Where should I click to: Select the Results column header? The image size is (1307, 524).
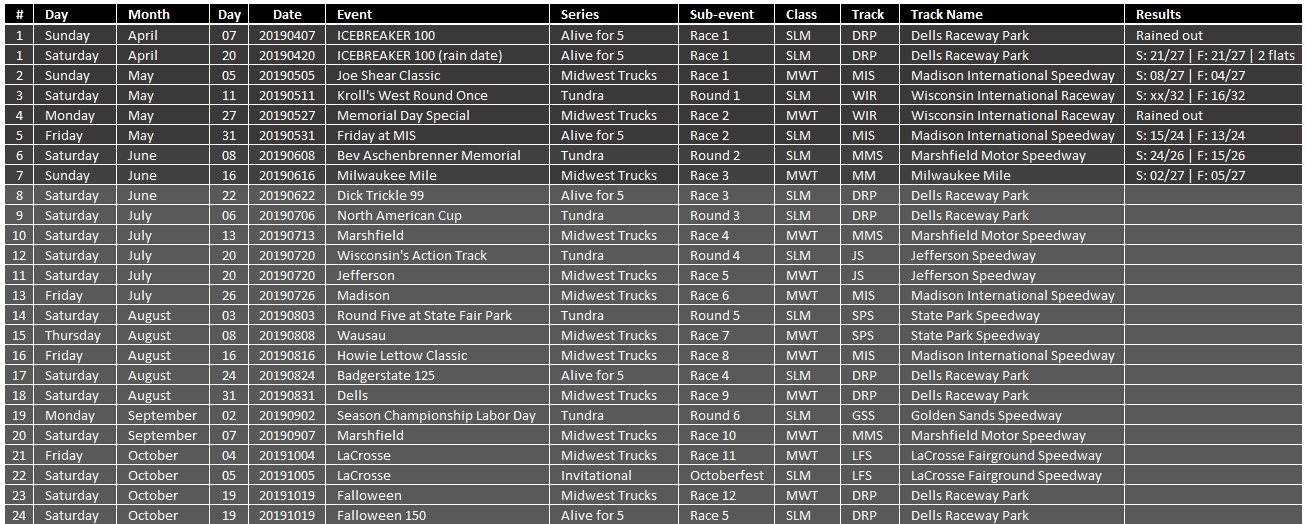coord(1217,15)
